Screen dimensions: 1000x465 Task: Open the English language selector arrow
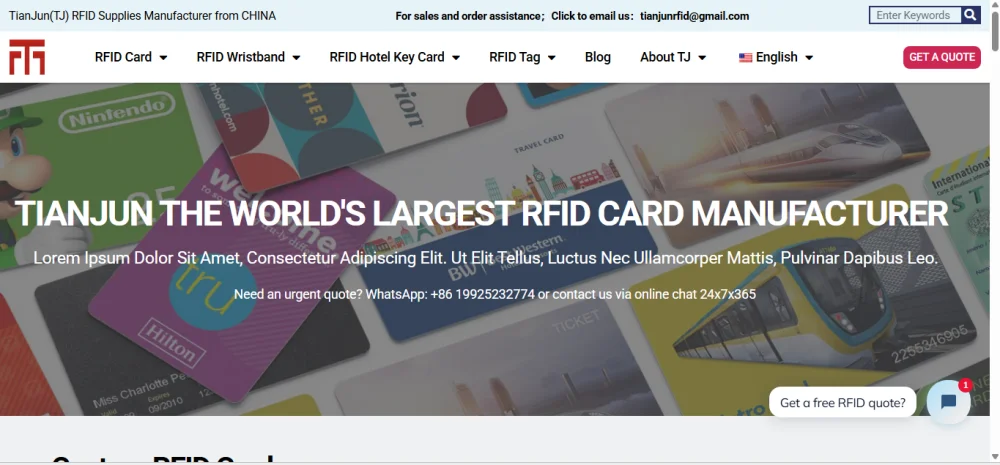pyautogui.click(x=809, y=57)
